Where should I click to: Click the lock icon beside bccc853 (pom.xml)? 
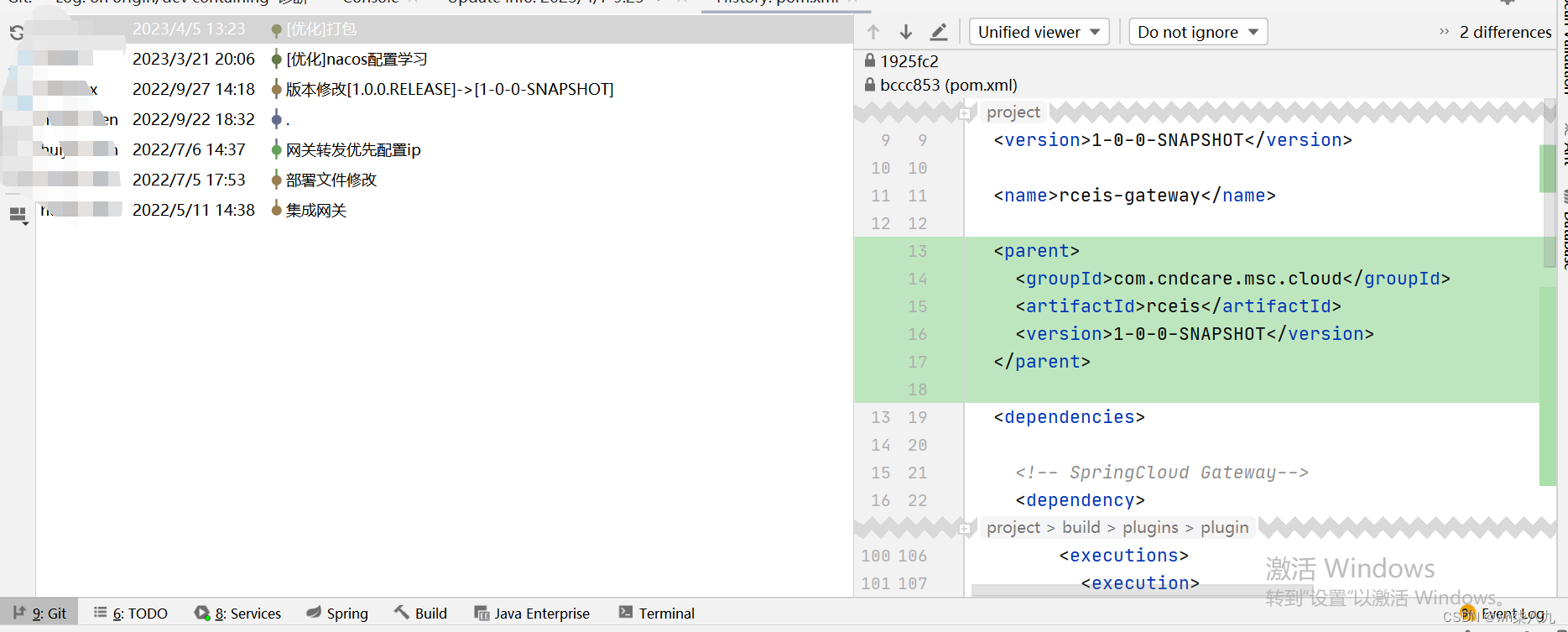tap(870, 84)
